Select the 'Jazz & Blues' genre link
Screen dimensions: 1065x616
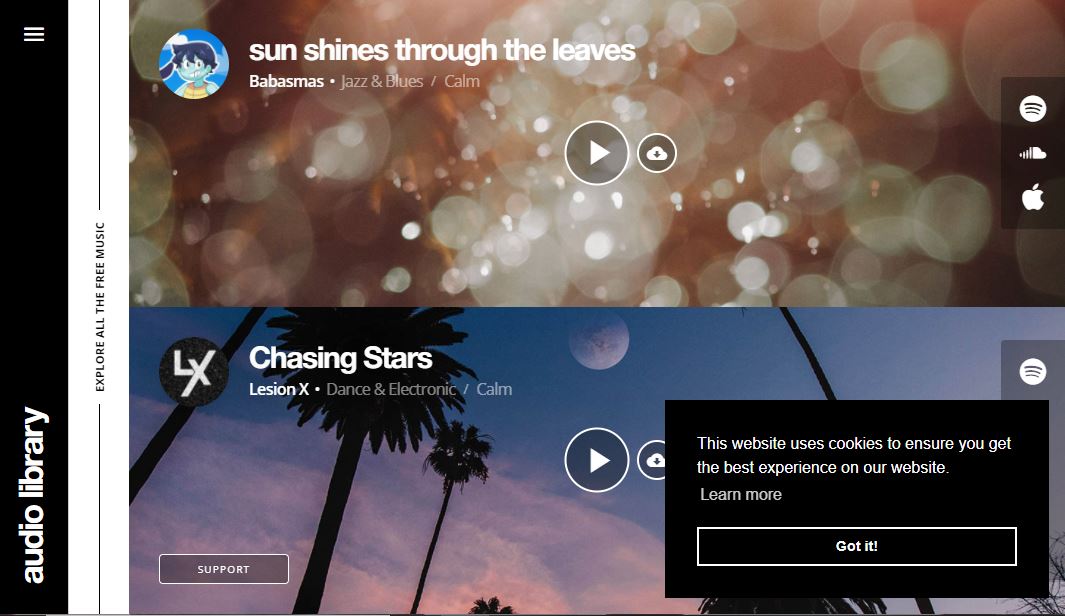pos(382,81)
